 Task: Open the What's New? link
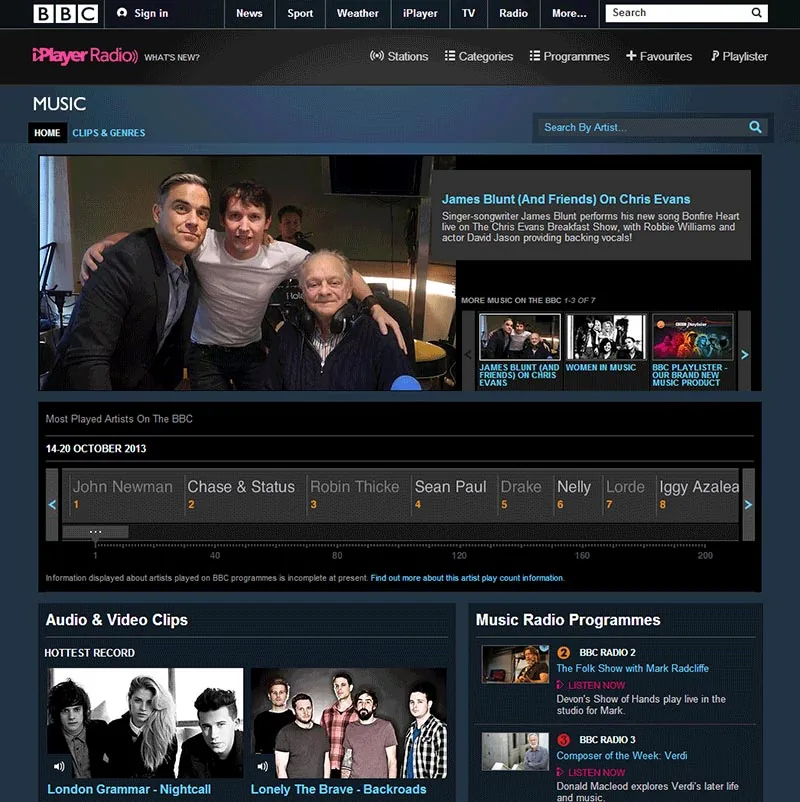click(x=172, y=57)
